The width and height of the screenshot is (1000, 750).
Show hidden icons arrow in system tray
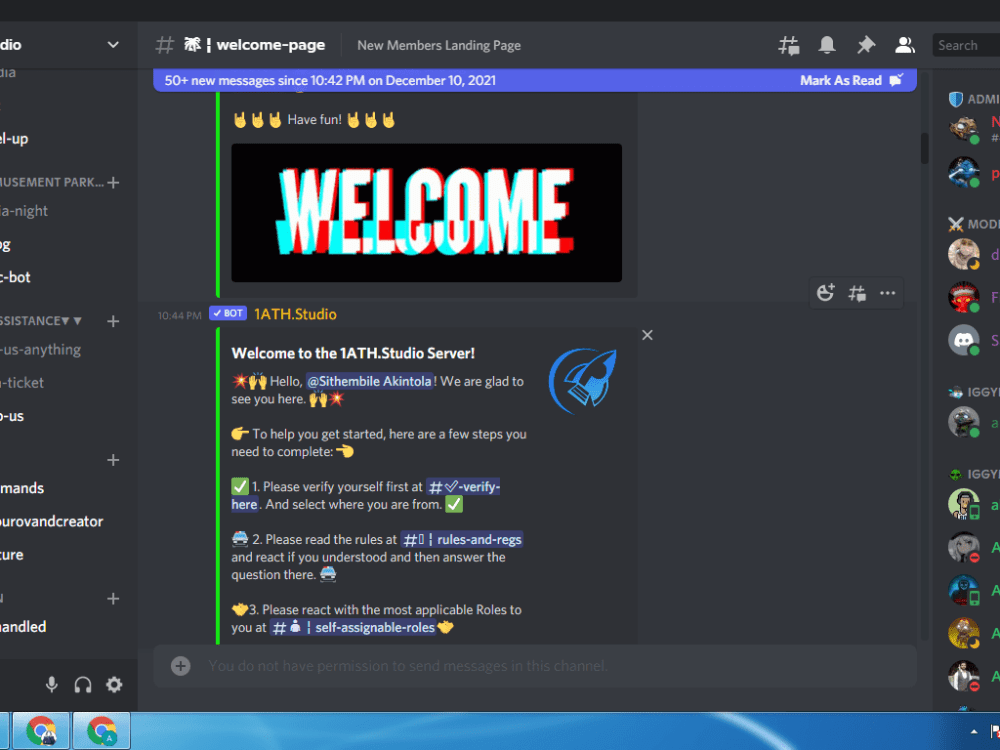pyautogui.click(x=974, y=732)
